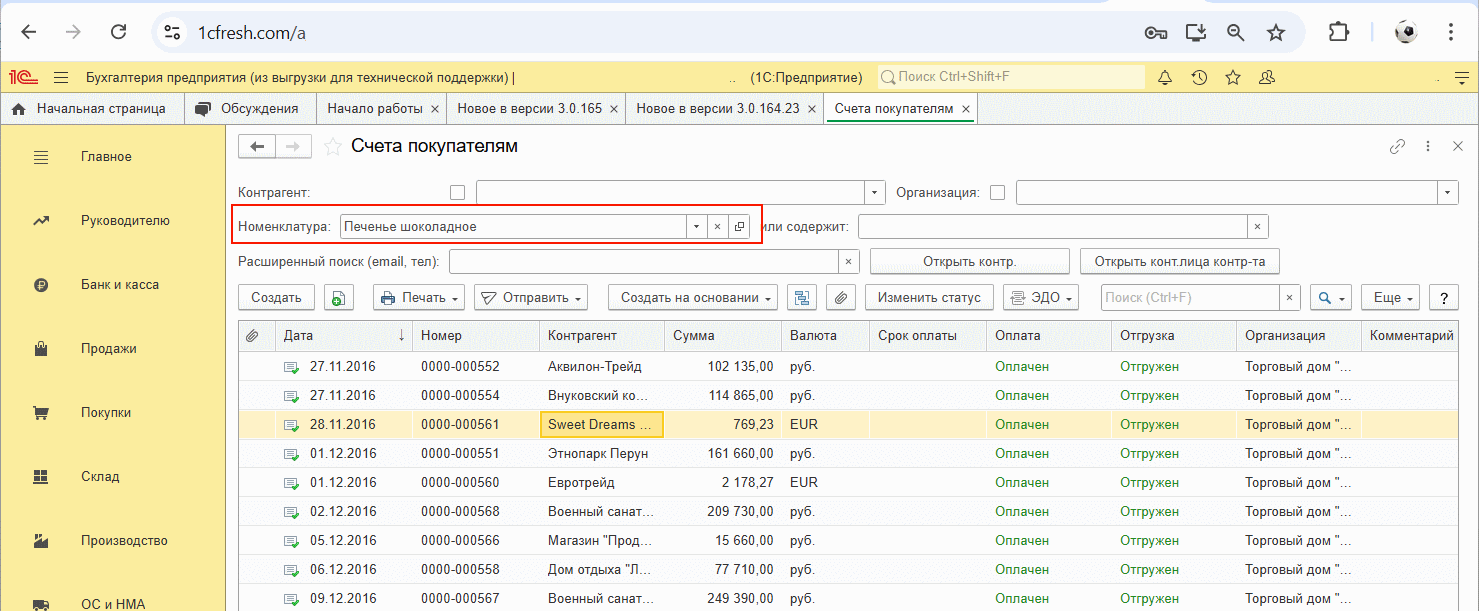Select the Внуковский ко... counterparty cell

(x=602, y=396)
